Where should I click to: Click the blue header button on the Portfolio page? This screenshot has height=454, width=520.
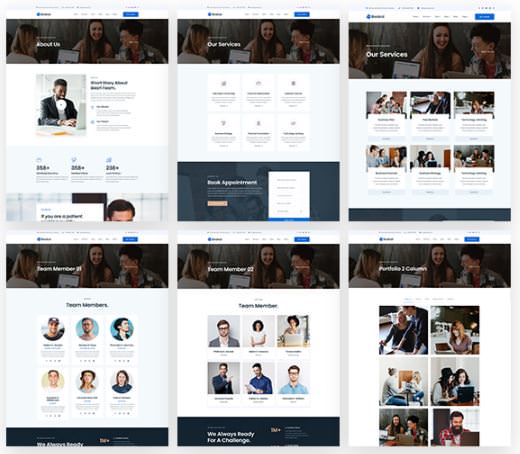(472, 239)
